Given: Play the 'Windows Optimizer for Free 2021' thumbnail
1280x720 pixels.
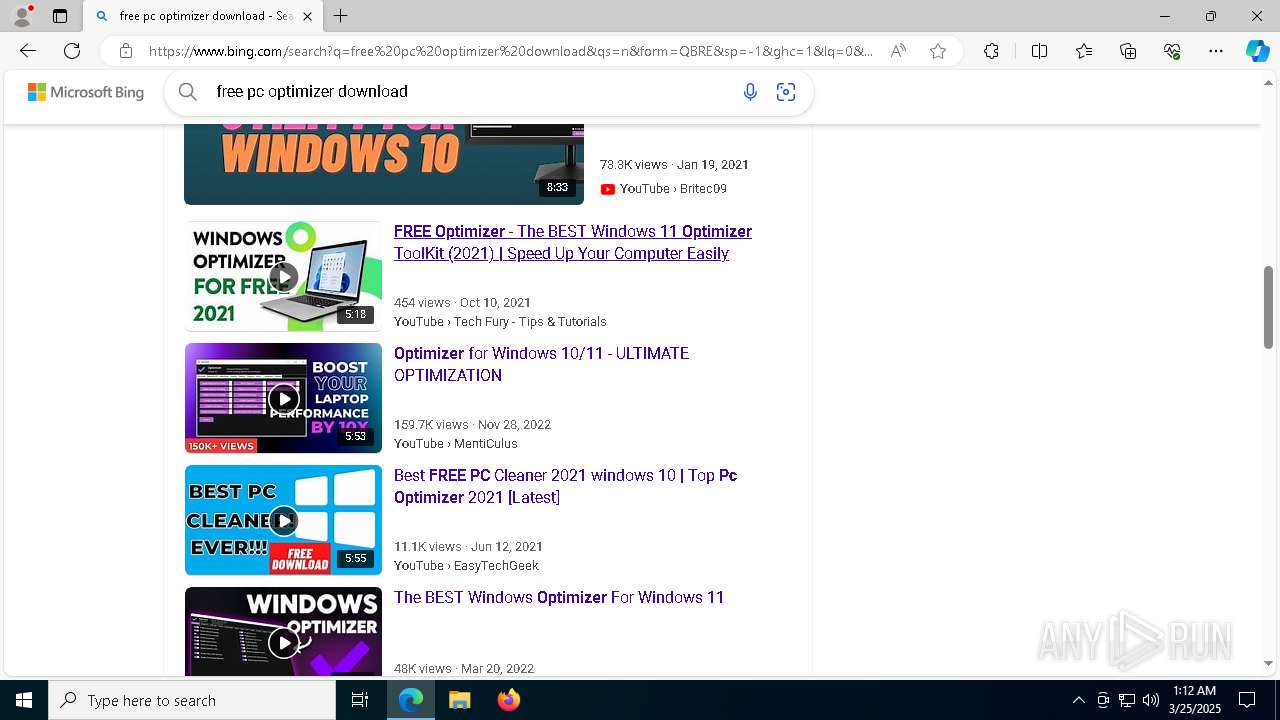Looking at the screenshot, I should pos(283,276).
